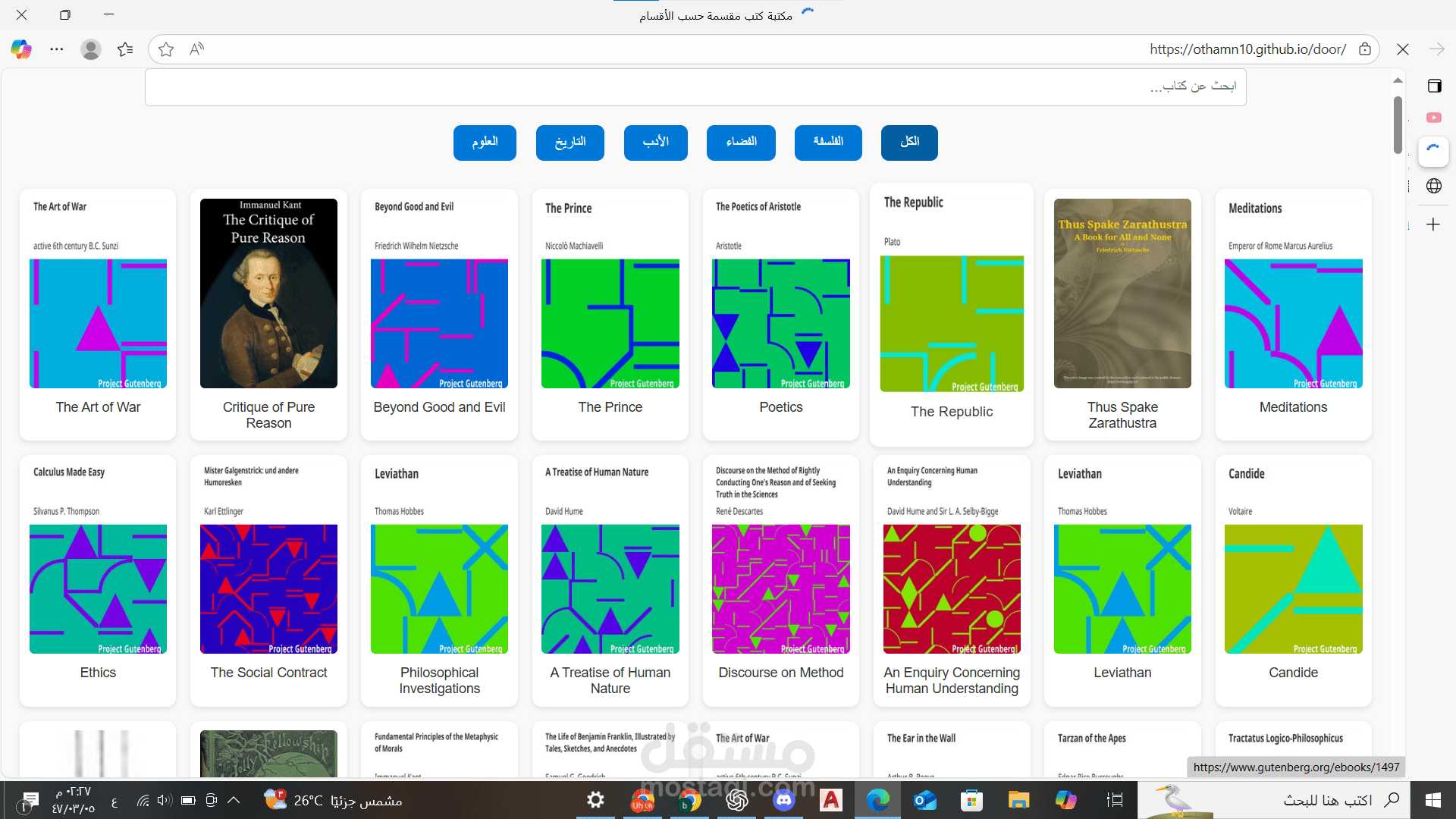Click the scrollbar up arrow
The width and height of the screenshot is (1456, 819).
[1398, 80]
